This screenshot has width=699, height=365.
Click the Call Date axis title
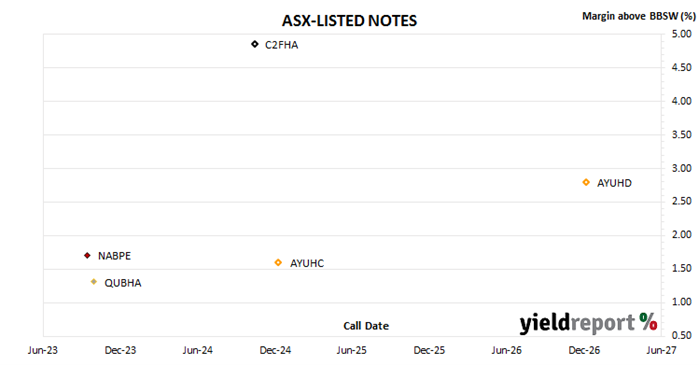[x=366, y=326]
